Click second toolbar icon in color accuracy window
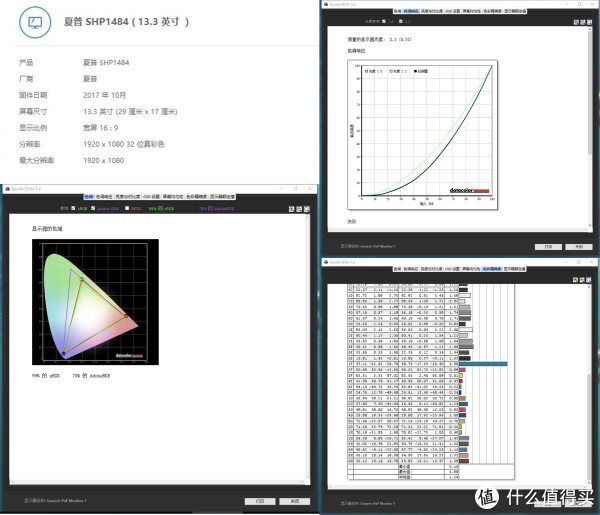 580,279
